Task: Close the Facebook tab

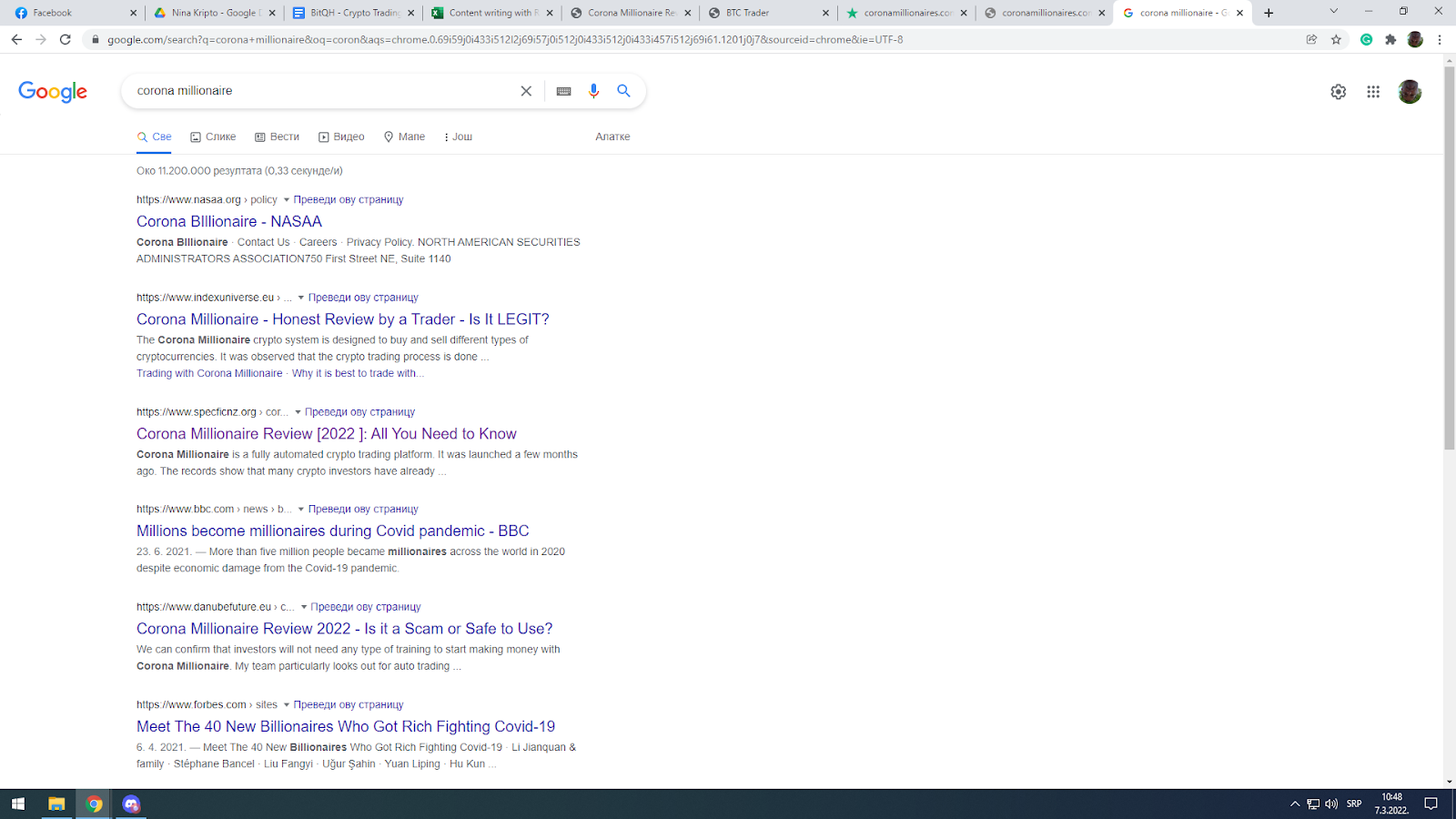Action: pyautogui.click(x=133, y=13)
